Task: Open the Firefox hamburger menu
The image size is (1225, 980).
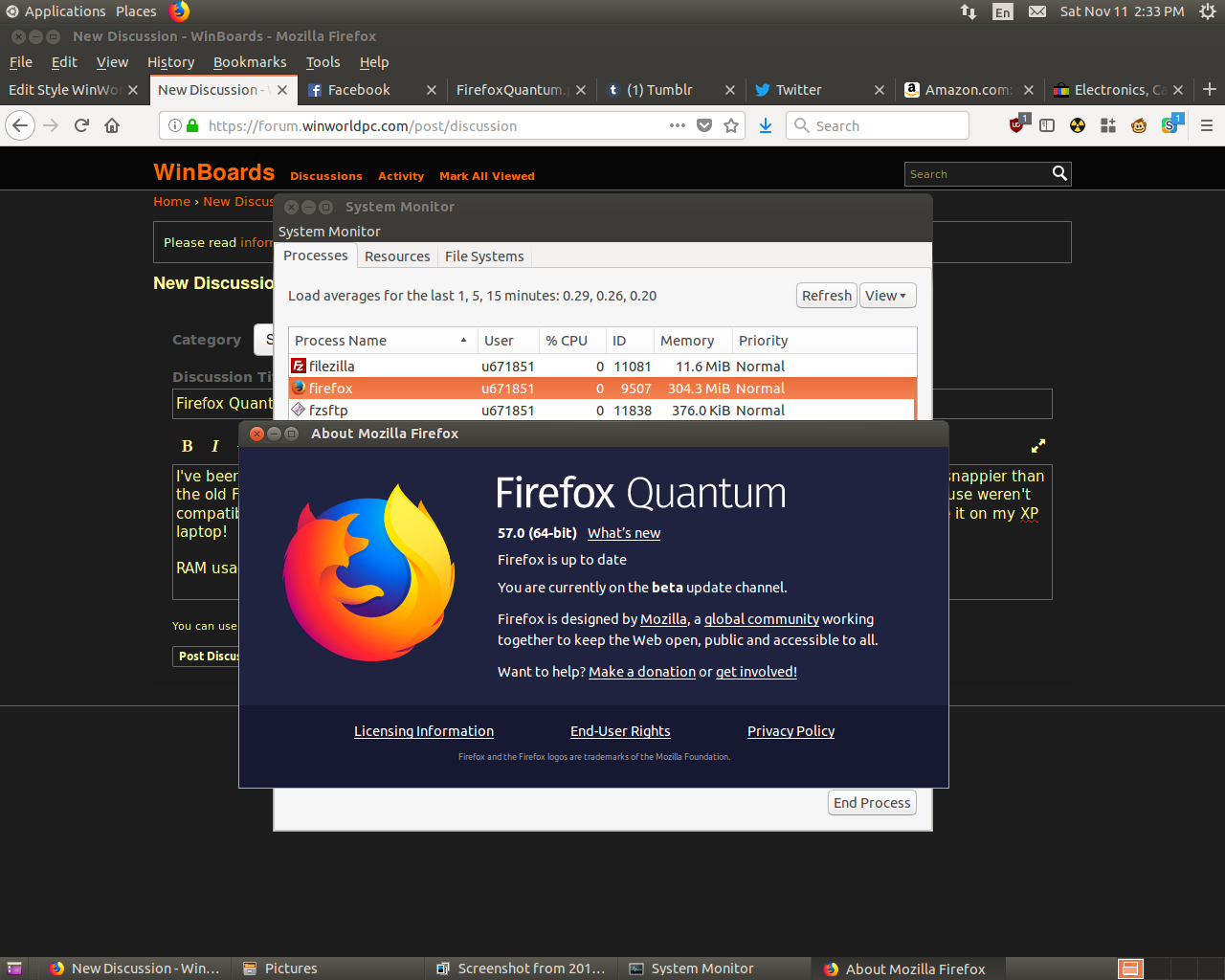Action: tap(1207, 125)
